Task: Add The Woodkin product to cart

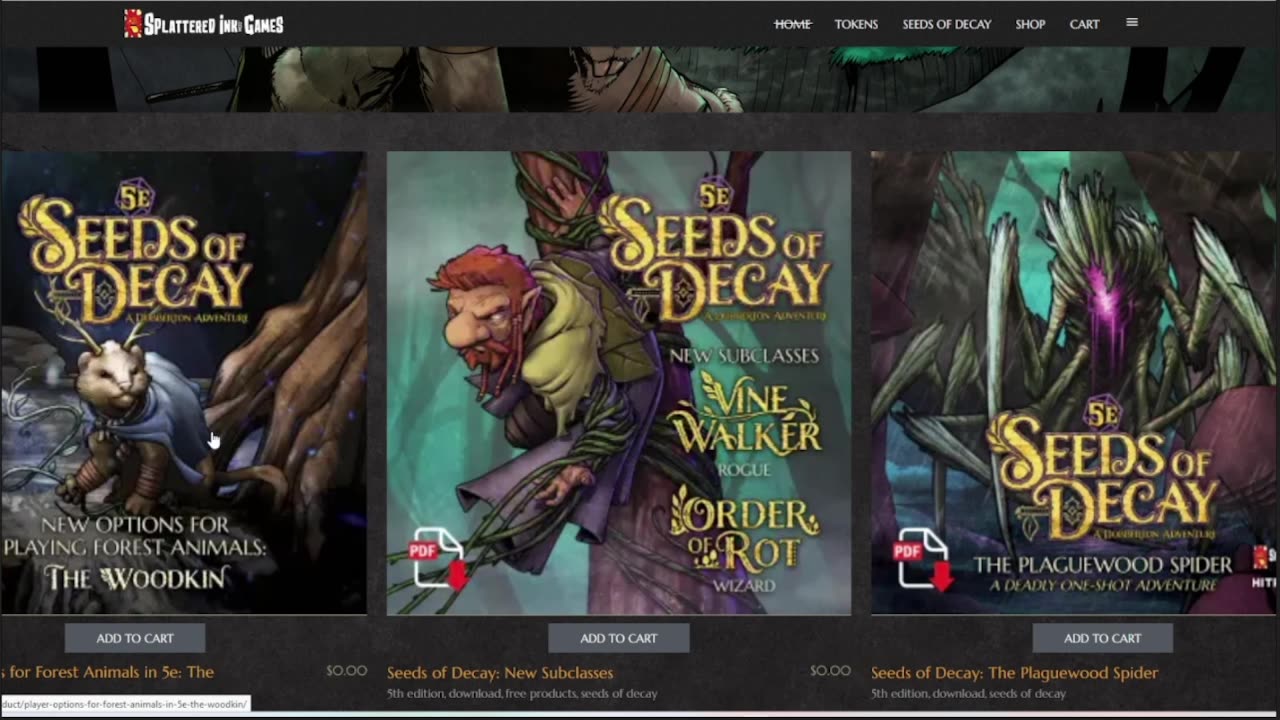Action: [x=135, y=638]
